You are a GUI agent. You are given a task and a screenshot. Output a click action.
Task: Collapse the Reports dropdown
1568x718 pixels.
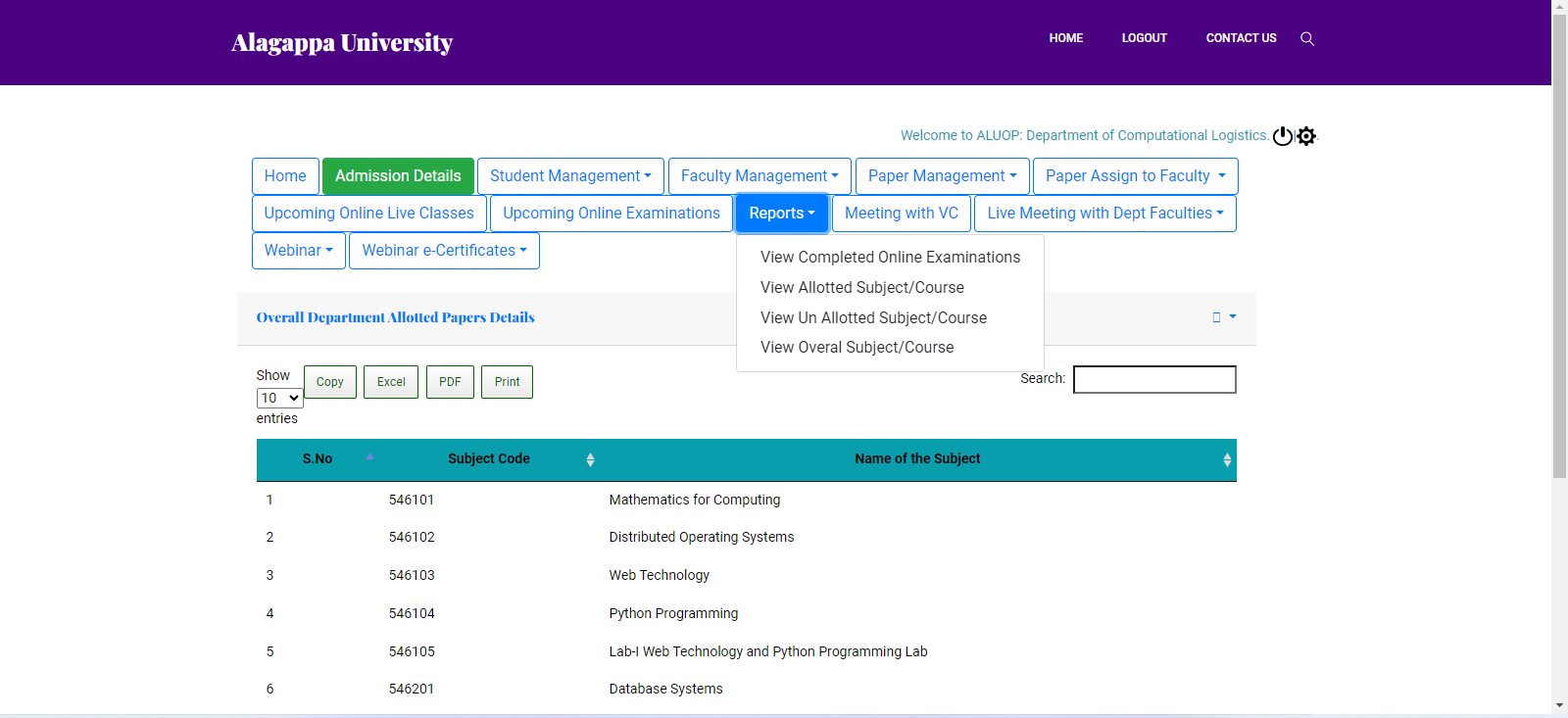point(782,214)
